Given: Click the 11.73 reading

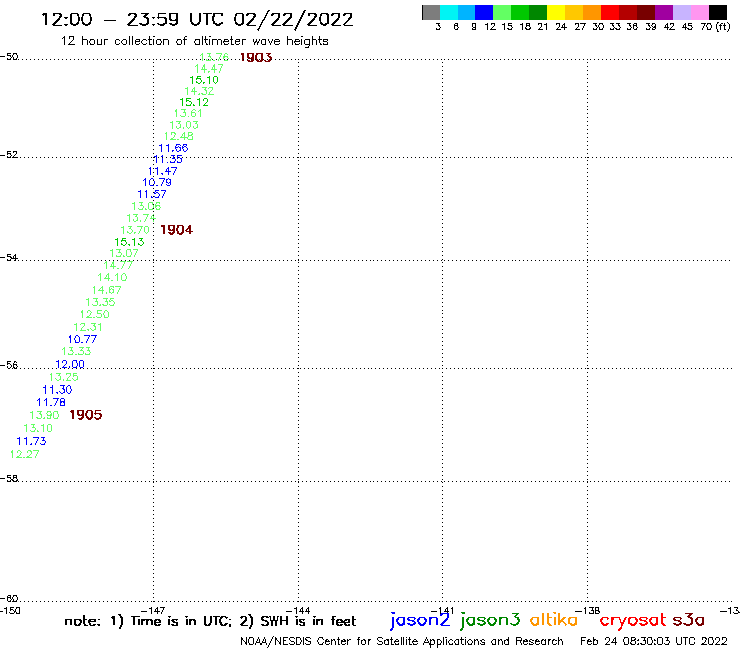Looking at the screenshot, I should pyautogui.click(x=32, y=441).
